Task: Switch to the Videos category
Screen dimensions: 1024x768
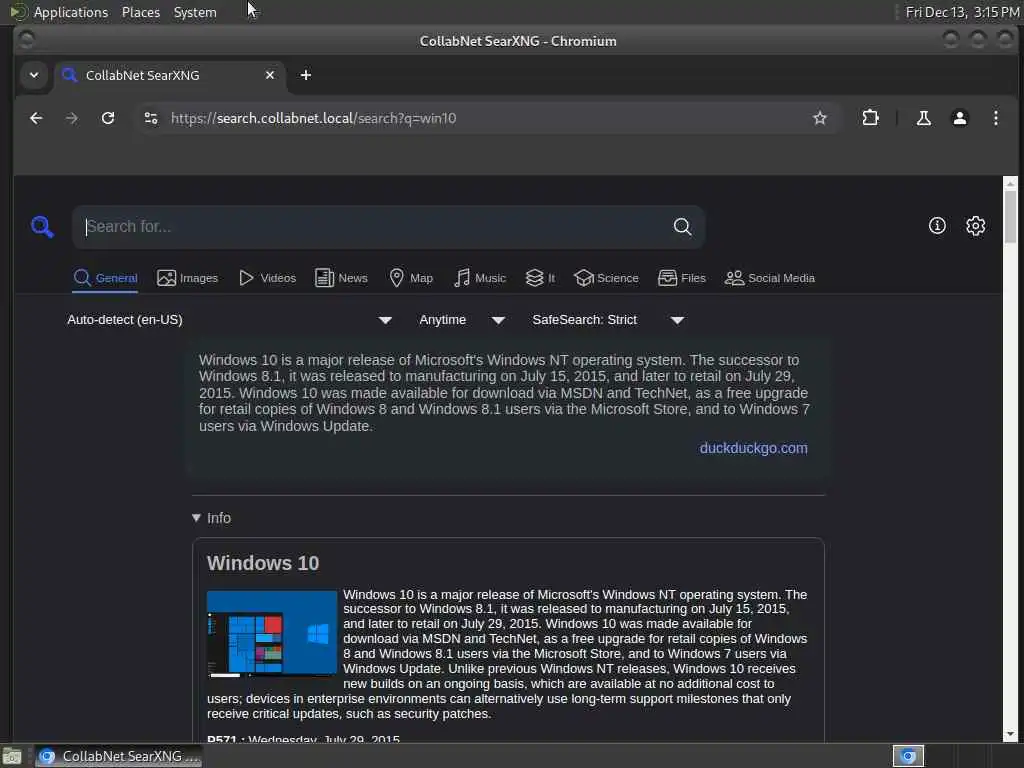Action: pyautogui.click(x=267, y=278)
